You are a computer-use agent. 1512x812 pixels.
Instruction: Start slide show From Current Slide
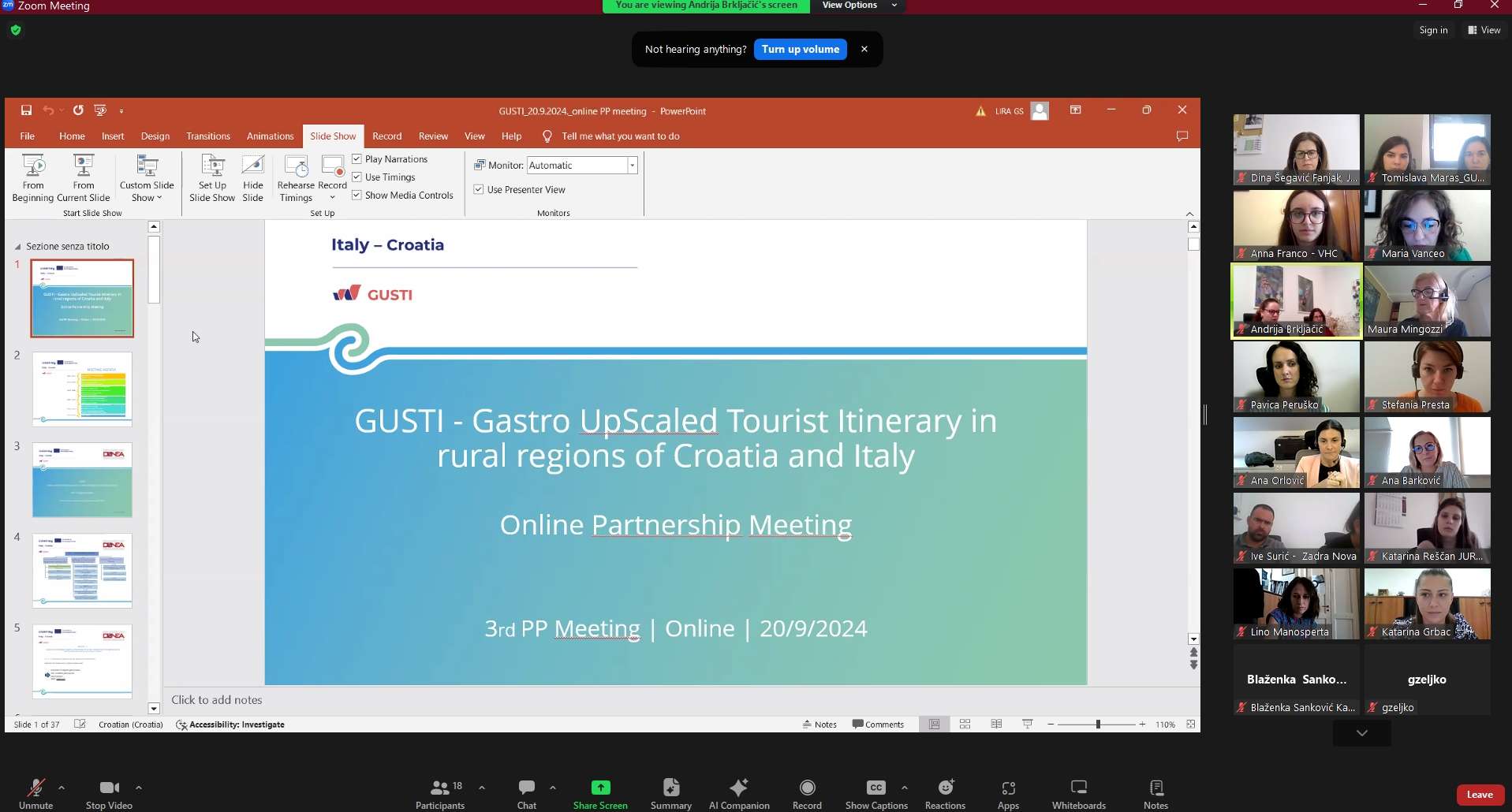[x=84, y=179]
